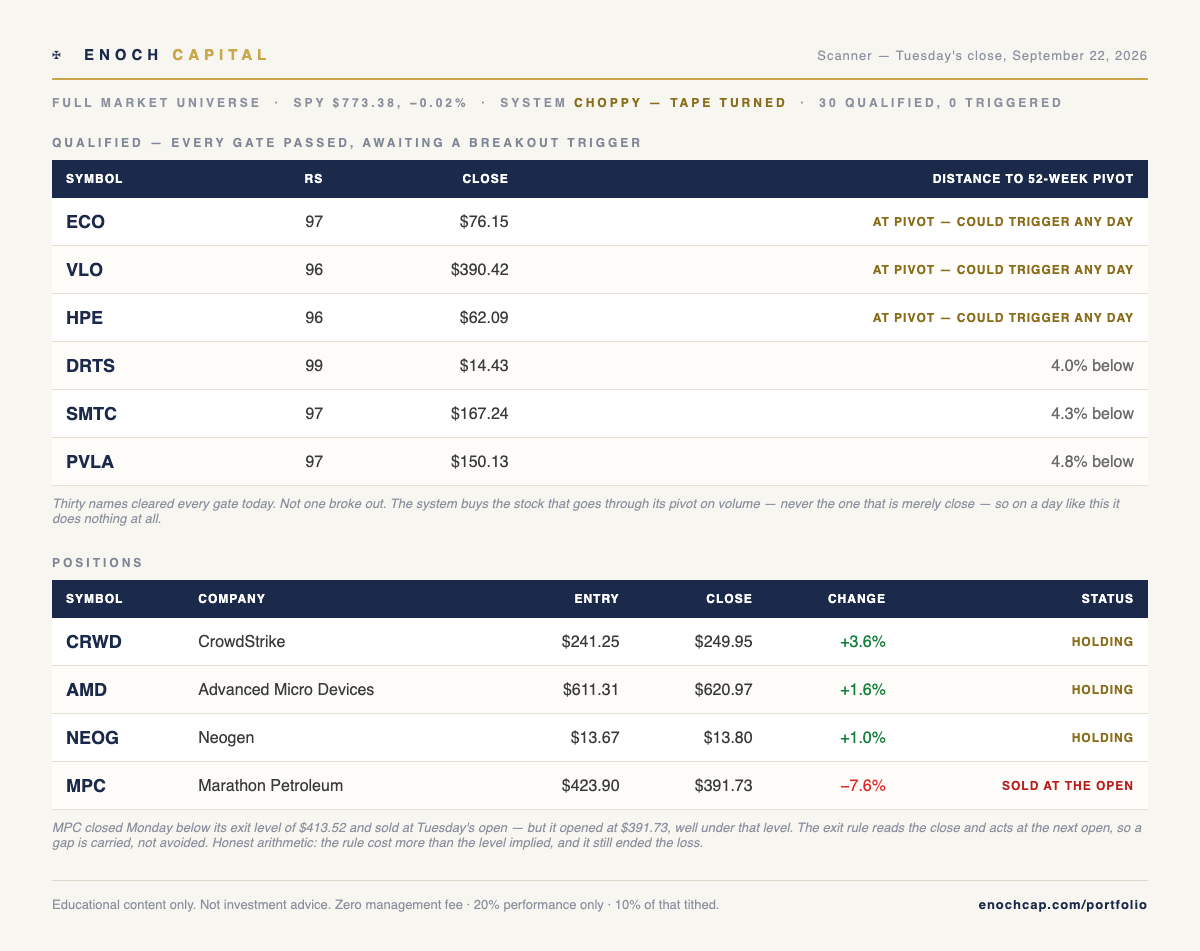Click the SOLD AT THE OPEN status

click(x=1068, y=786)
